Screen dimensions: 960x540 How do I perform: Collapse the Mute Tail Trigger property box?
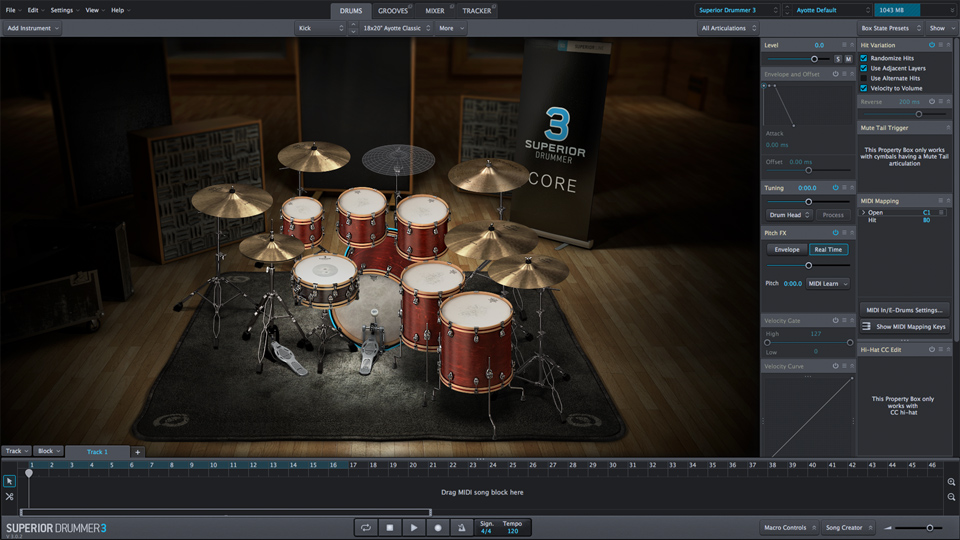point(948,128)
